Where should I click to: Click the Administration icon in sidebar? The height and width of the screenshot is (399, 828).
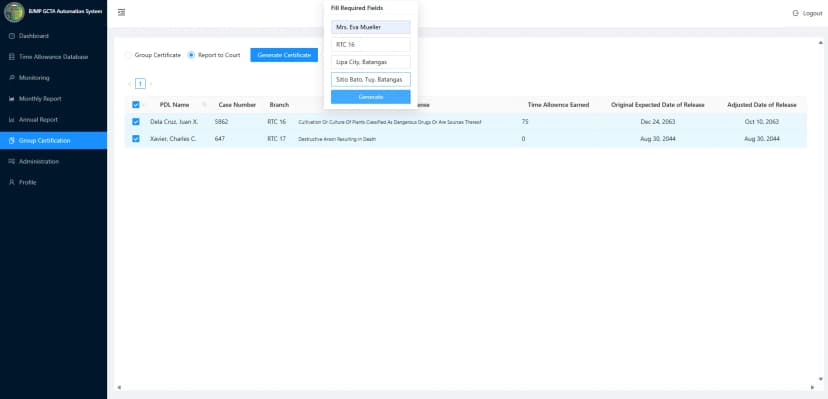[x=12, y=162]
